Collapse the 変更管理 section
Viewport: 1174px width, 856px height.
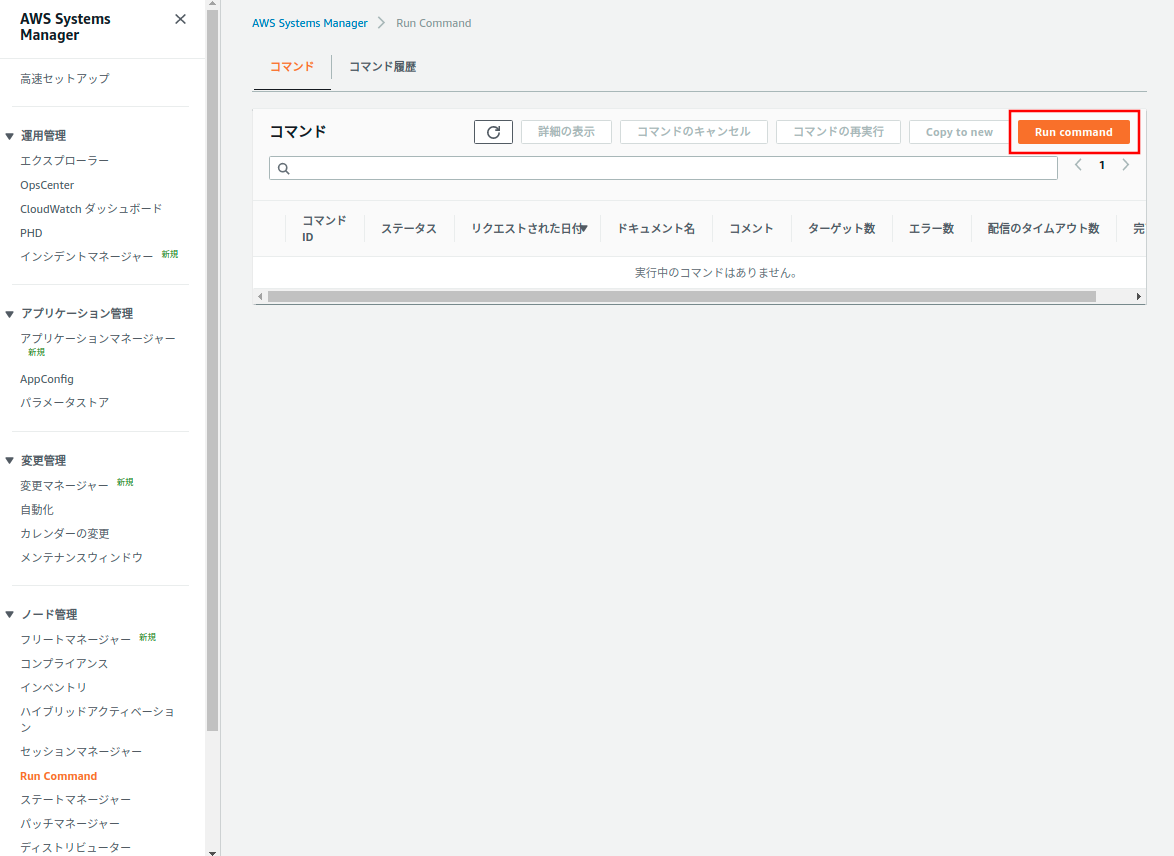10,461
